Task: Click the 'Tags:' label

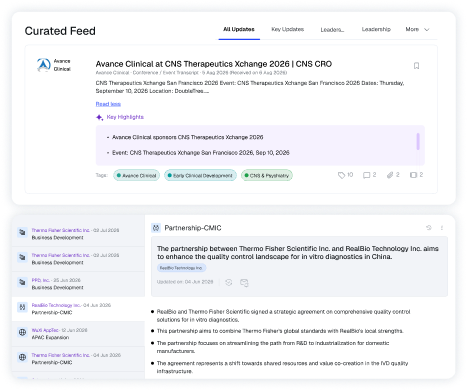Action: [102, 175]
